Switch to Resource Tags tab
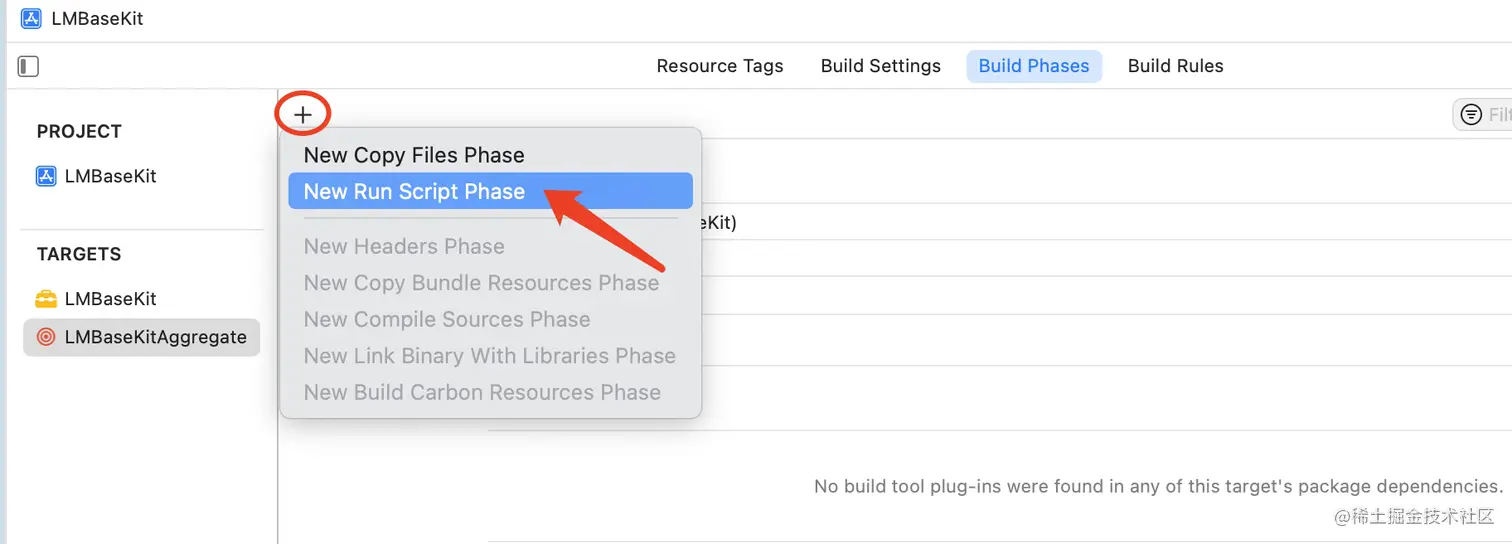The width and height of the screenshot is (1512, 544). 720,66
